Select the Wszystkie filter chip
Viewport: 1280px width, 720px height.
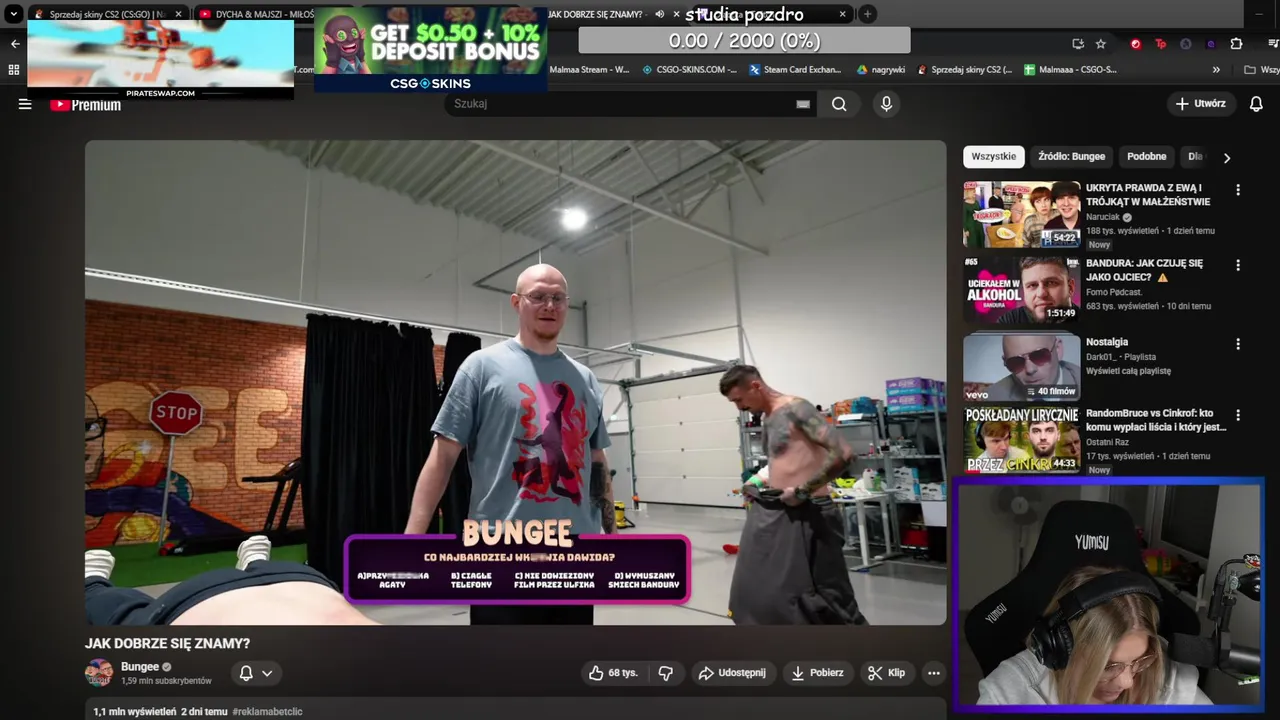(993, 157)
